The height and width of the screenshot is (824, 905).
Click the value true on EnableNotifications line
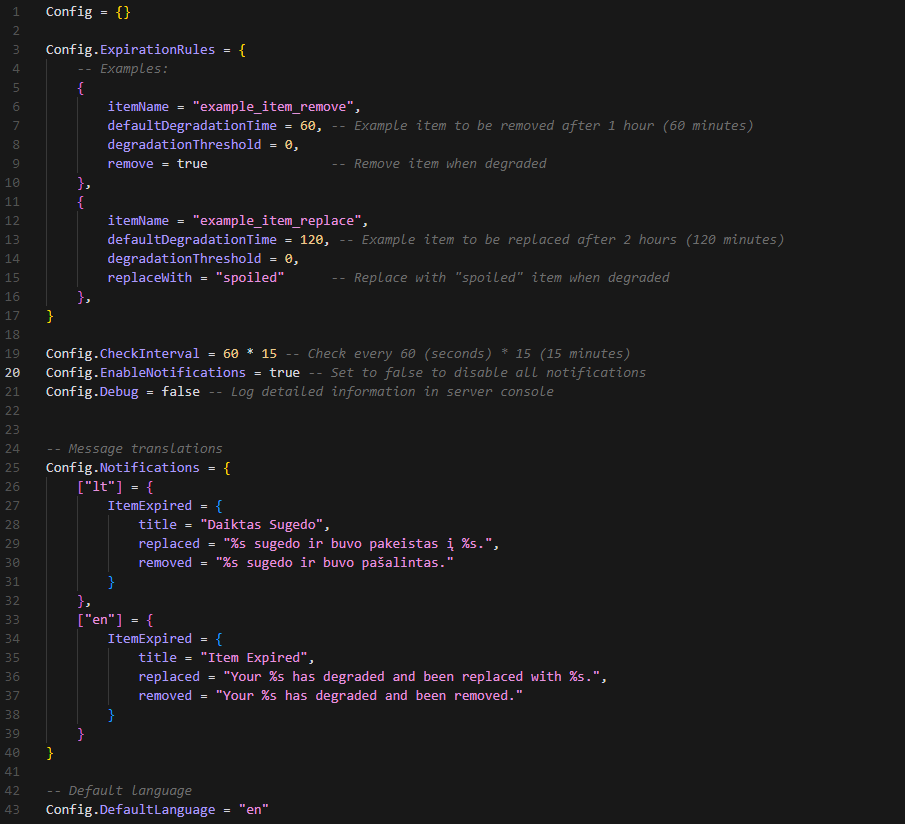click(x=284, y=372)
